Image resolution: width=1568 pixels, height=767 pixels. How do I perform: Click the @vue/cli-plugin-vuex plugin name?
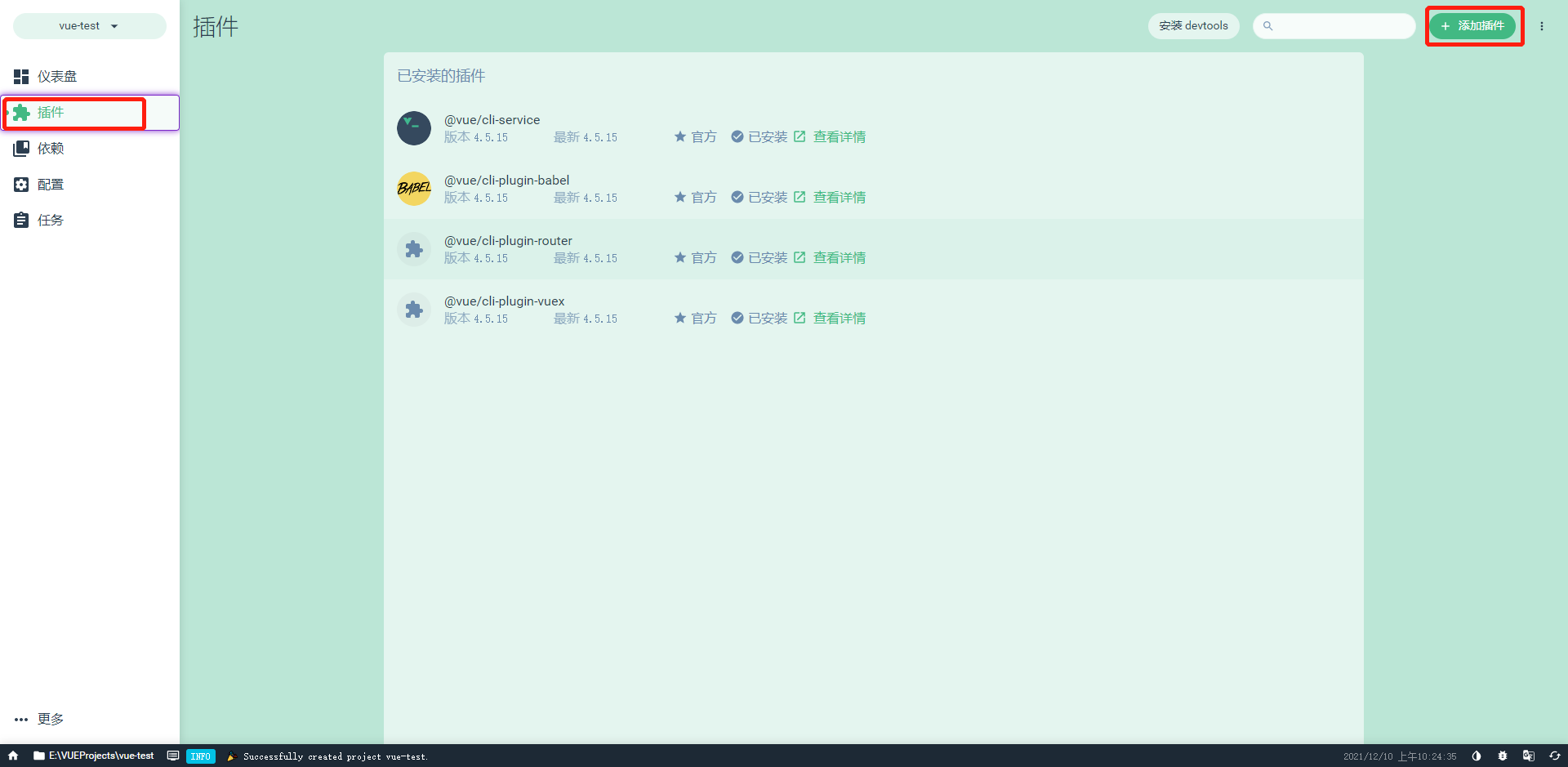coord(504,301)
